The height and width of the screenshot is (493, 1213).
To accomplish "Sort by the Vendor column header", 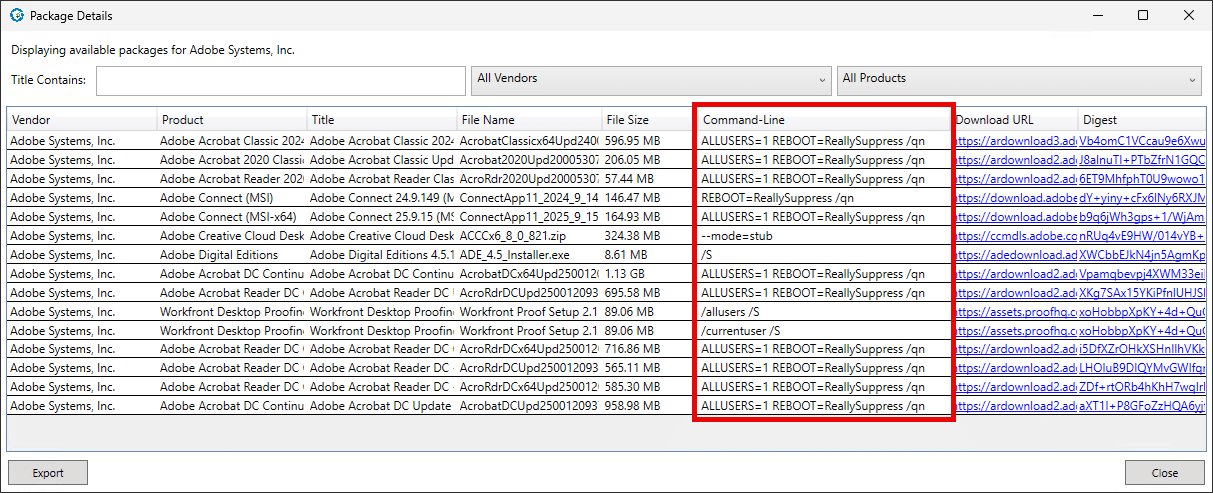I will 81,120.
